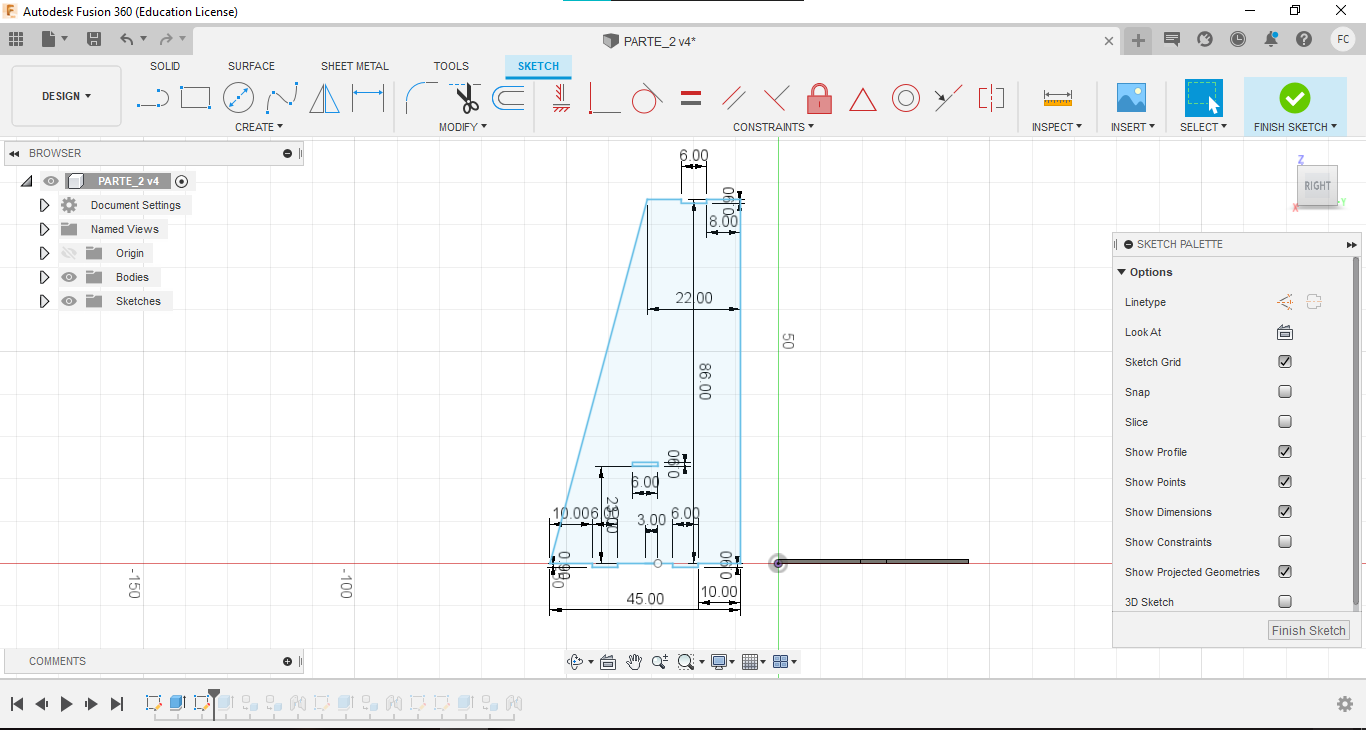Image resolution: width=1366 pixels, height=730 pixels.
Task: Click the RIGHT face of the ViewCube
Action: coord(1317,185)
